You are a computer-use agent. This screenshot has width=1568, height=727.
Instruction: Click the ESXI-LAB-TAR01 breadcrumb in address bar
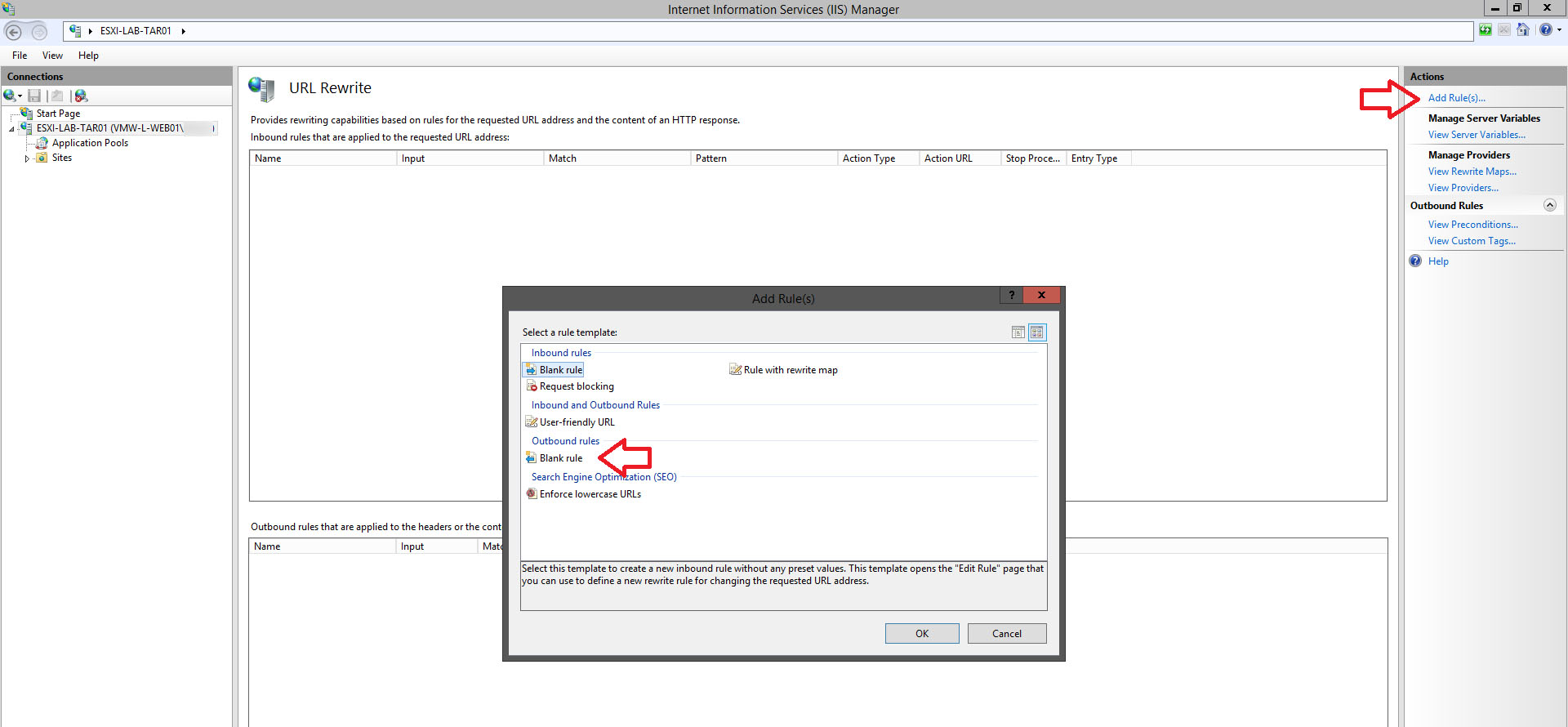click(x=136, y=31)
